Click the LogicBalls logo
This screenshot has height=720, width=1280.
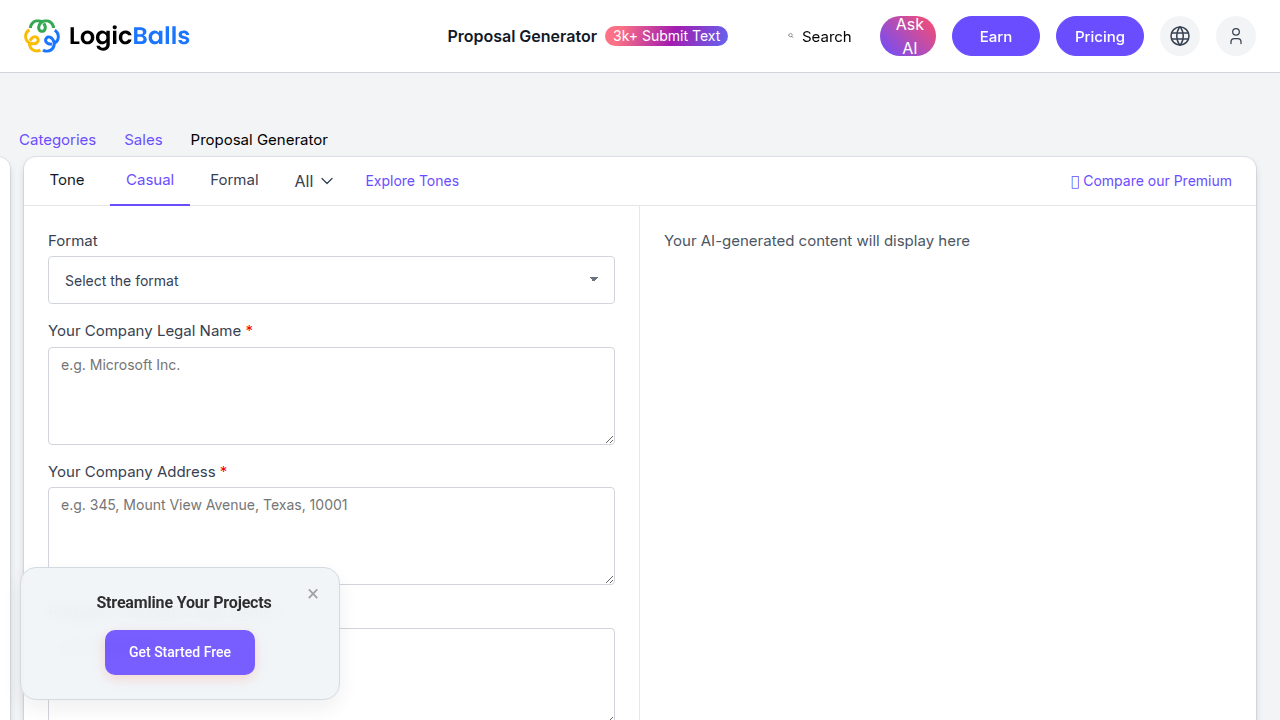point(107,36)
